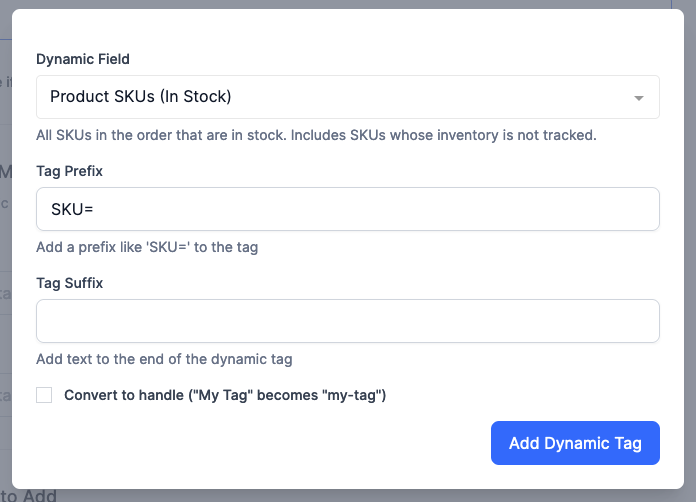
Task: Enable the Convert to handle checkbox
Action: (44, 395)
